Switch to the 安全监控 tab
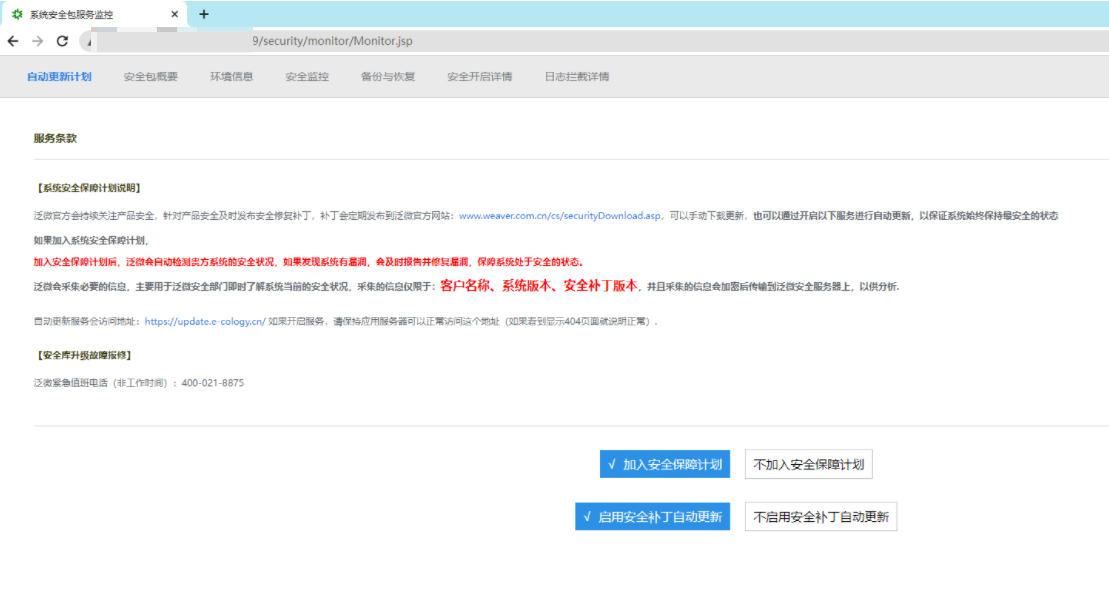 click(x=305, y=75)
